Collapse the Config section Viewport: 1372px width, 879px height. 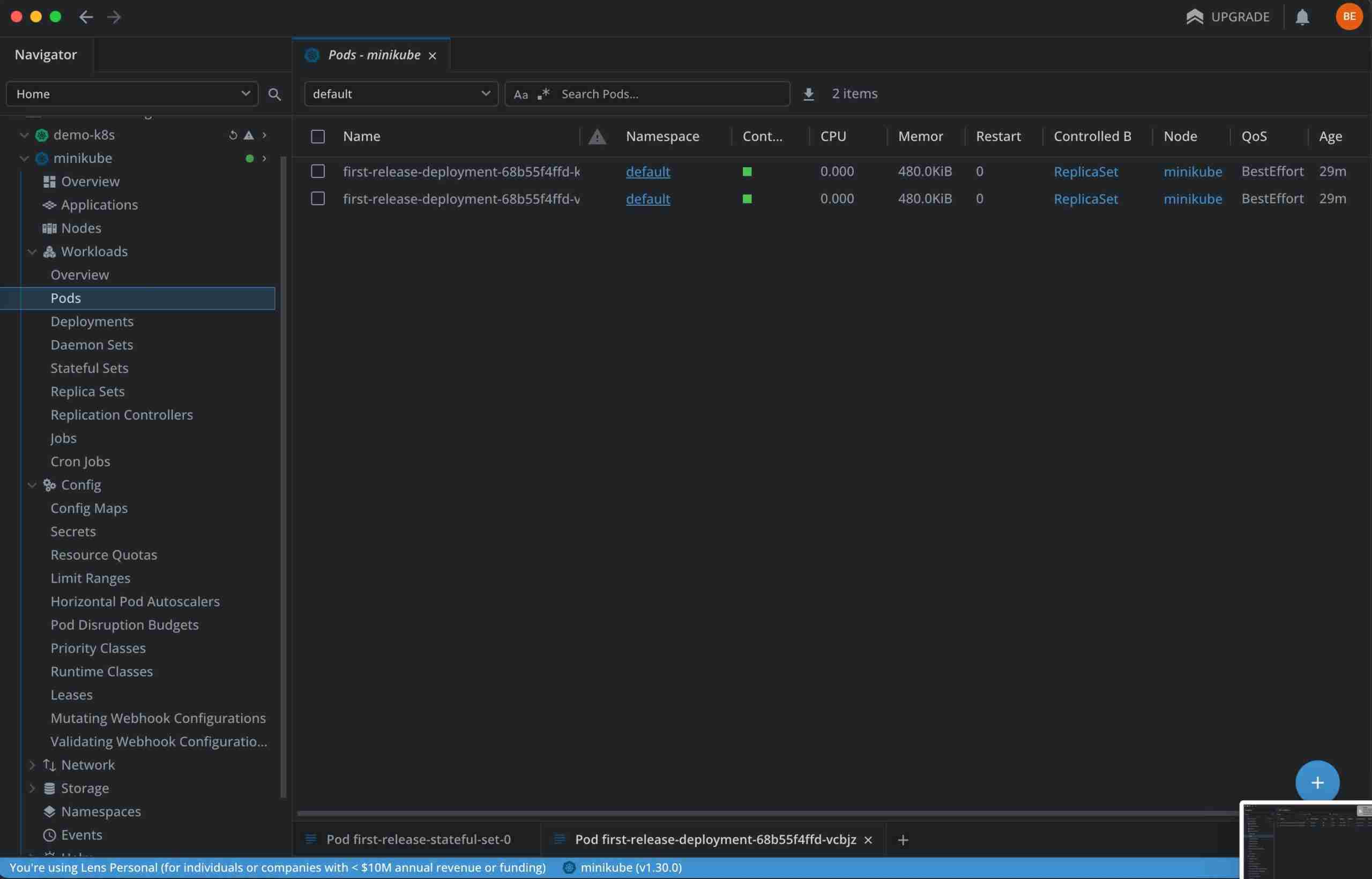(x=32, y=485)
